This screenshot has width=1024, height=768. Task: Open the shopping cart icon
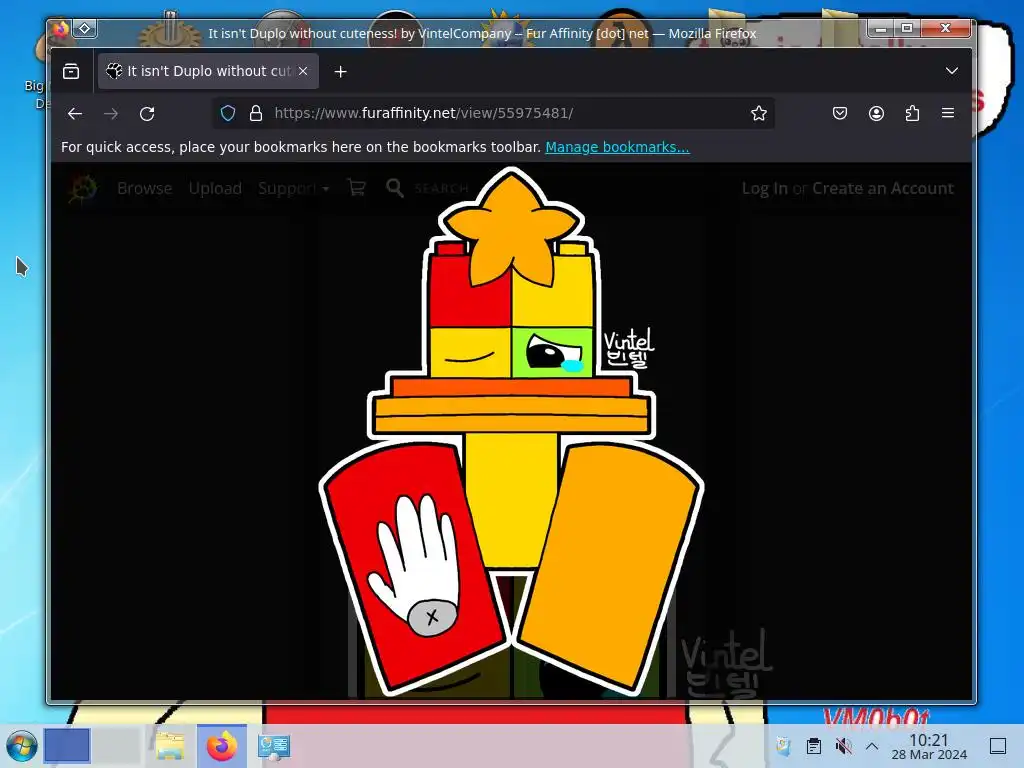click(x=357, y=188)
